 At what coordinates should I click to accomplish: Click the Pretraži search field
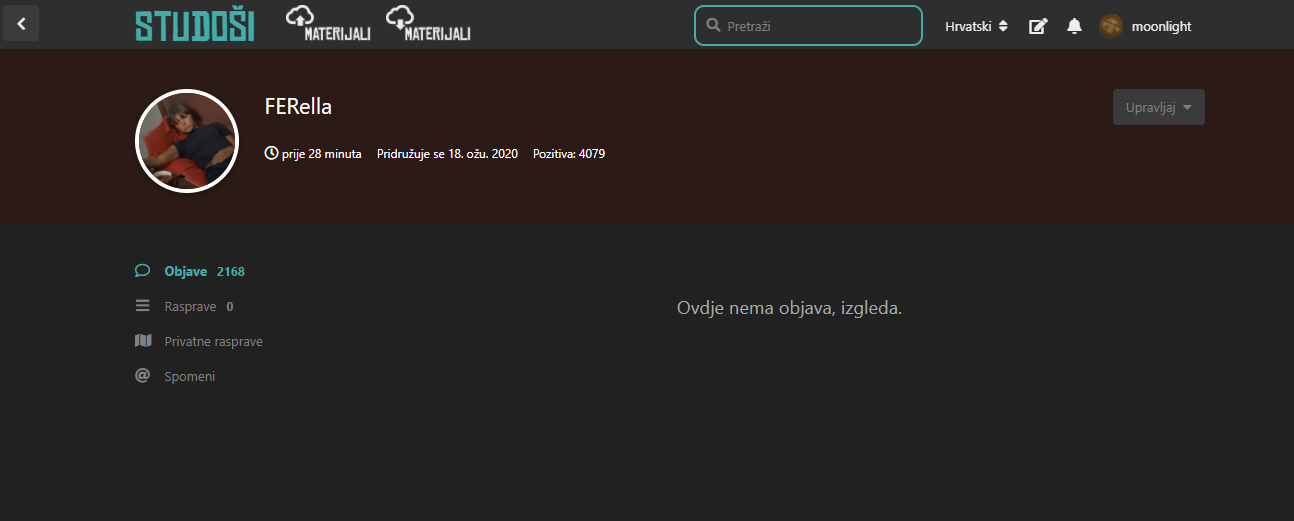pyautogui.click(x=808, y=26)
